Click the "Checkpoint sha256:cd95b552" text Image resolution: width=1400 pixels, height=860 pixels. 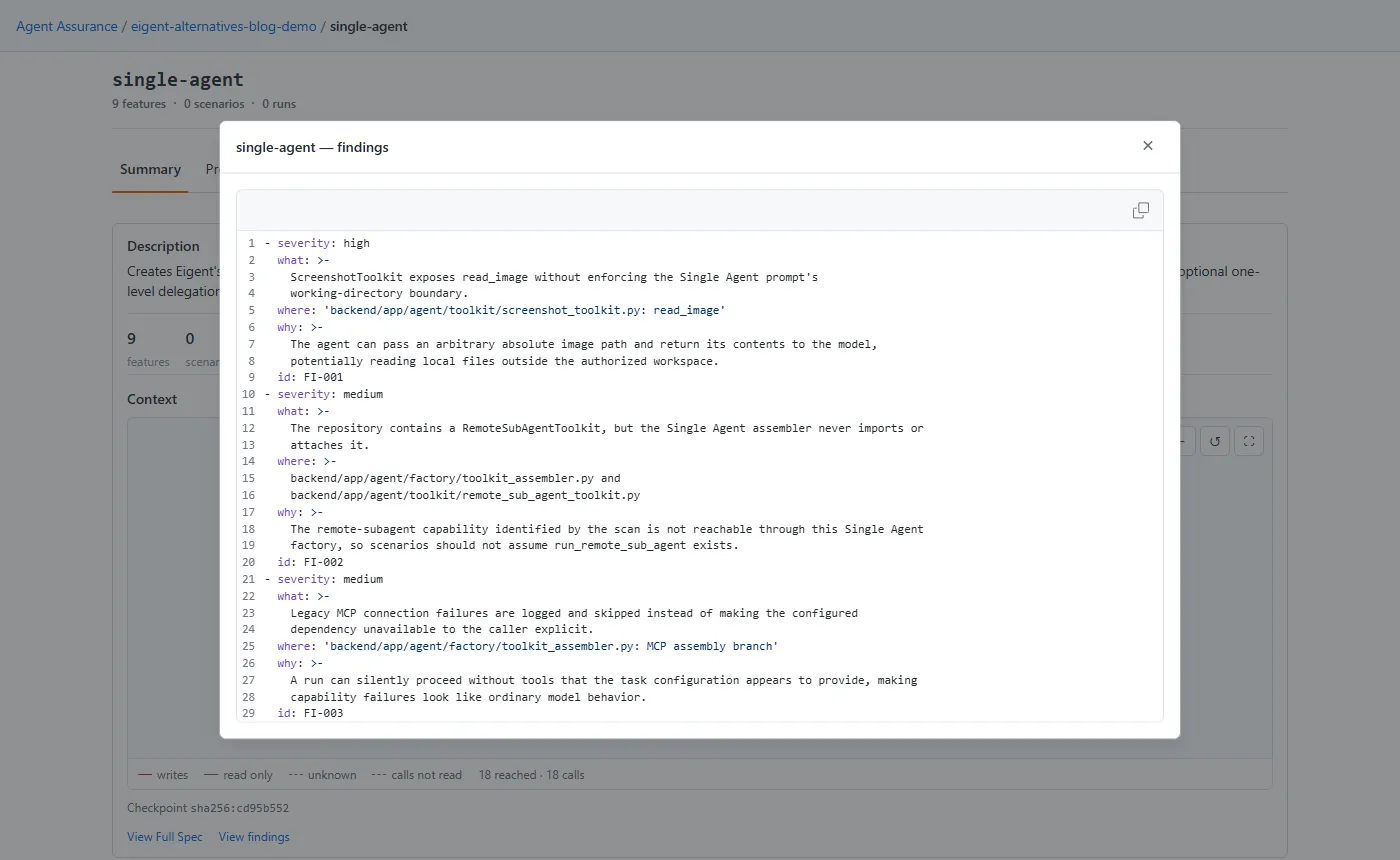[x=208, y=808]
